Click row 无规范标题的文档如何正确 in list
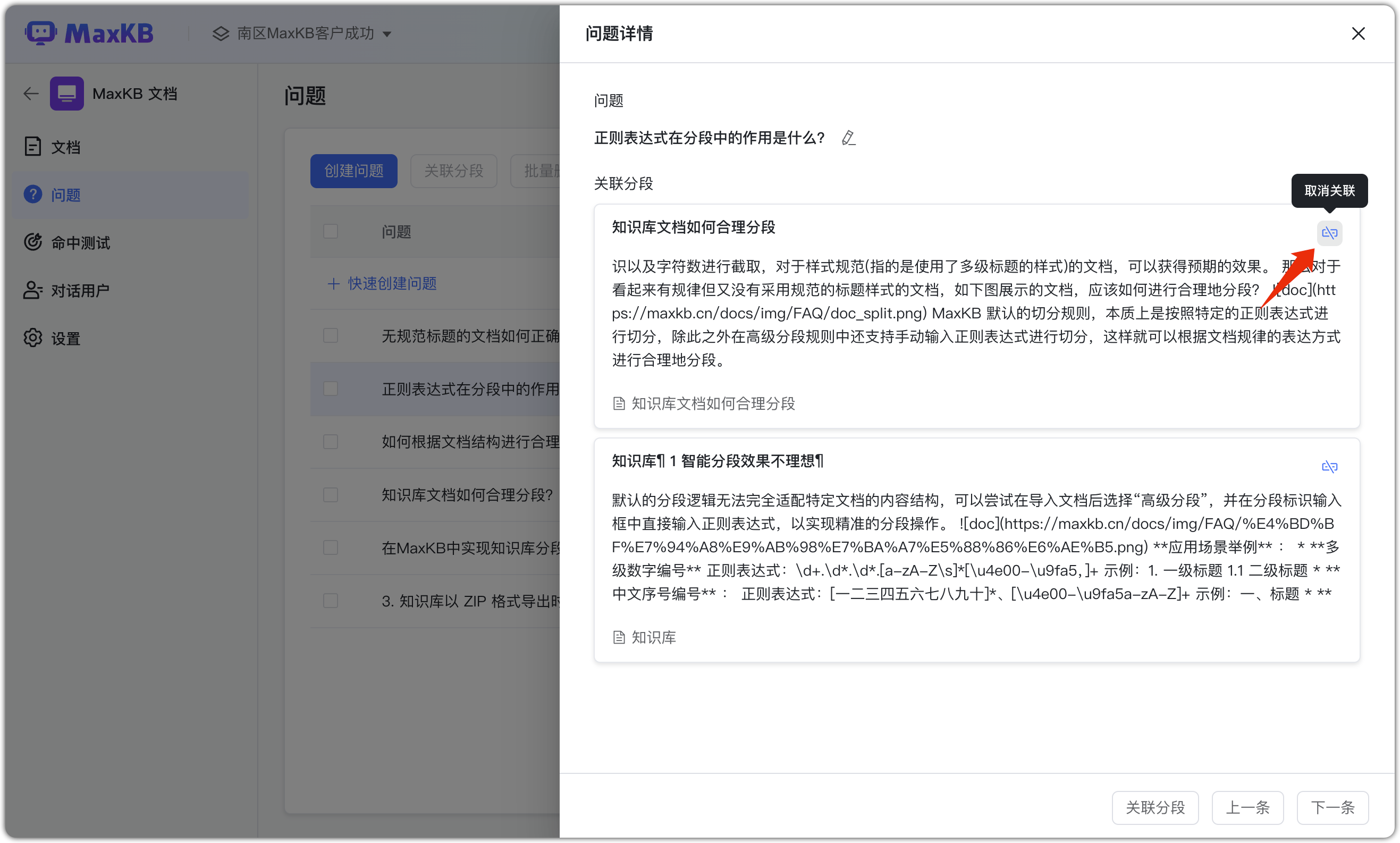Screen dimensions: 1400x843 click(435, 336)
